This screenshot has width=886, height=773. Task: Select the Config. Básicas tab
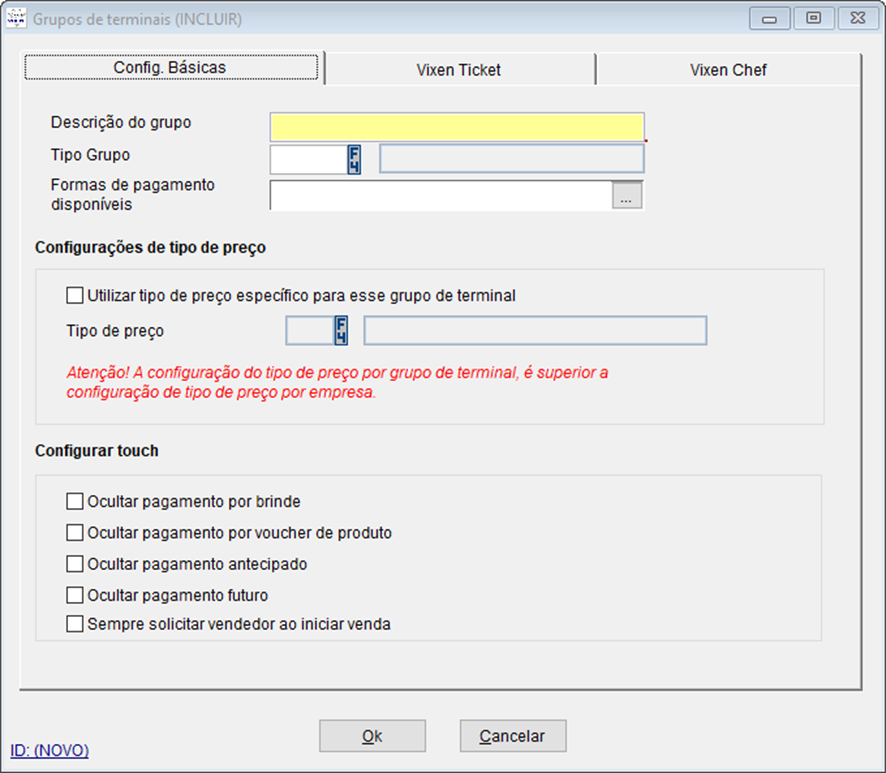pos(171,68)
